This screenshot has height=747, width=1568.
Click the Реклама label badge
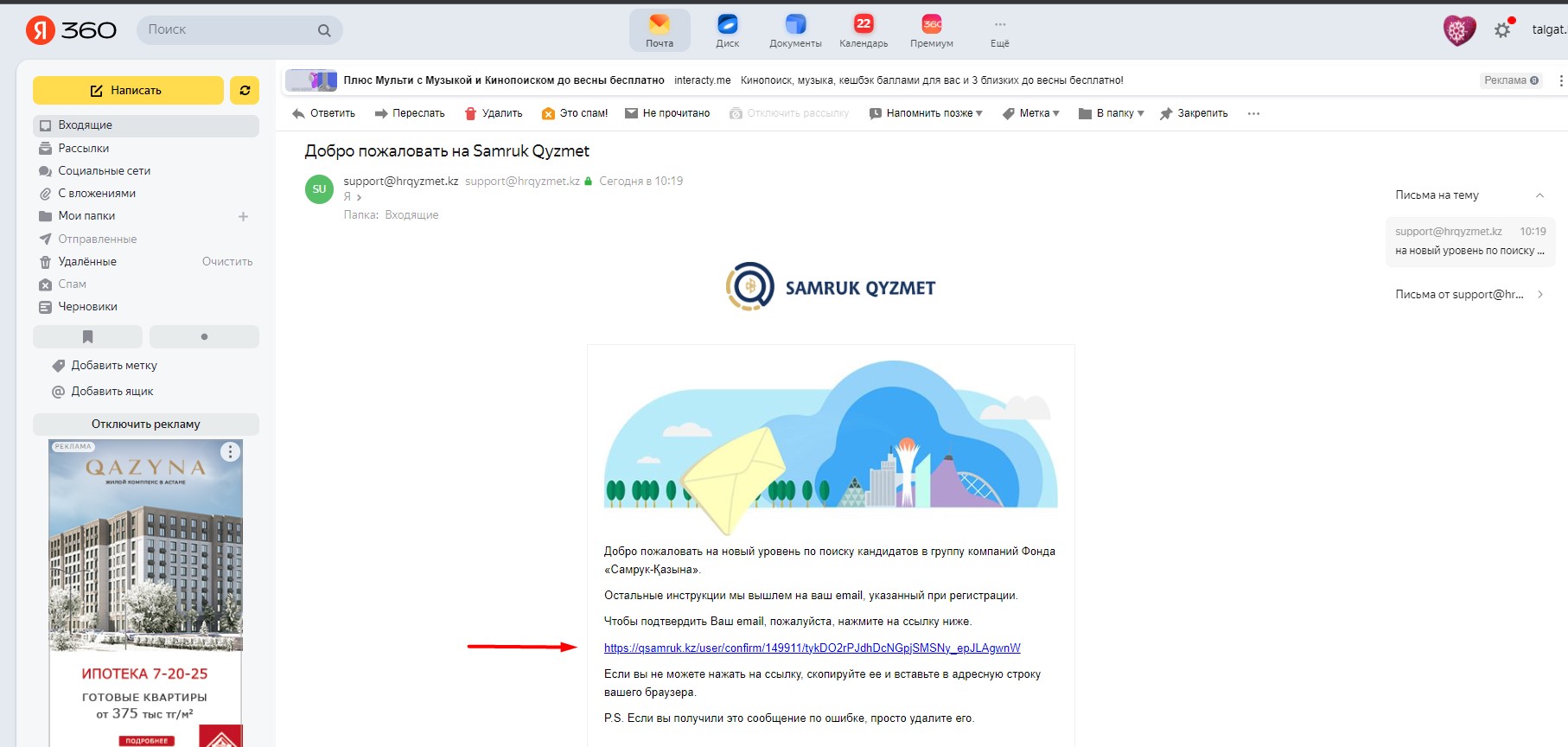1511,80
